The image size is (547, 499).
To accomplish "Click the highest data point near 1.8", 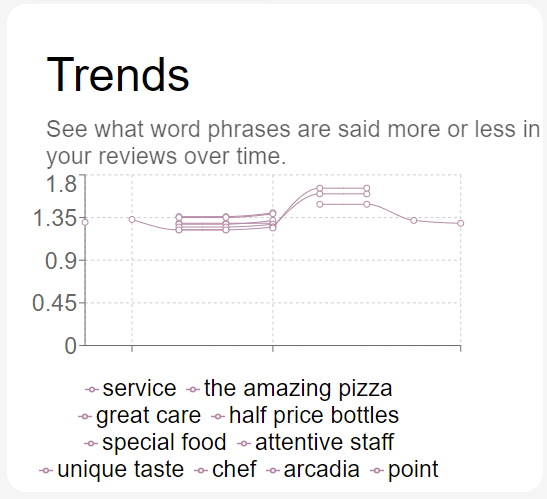I will [x=320, y=188].
